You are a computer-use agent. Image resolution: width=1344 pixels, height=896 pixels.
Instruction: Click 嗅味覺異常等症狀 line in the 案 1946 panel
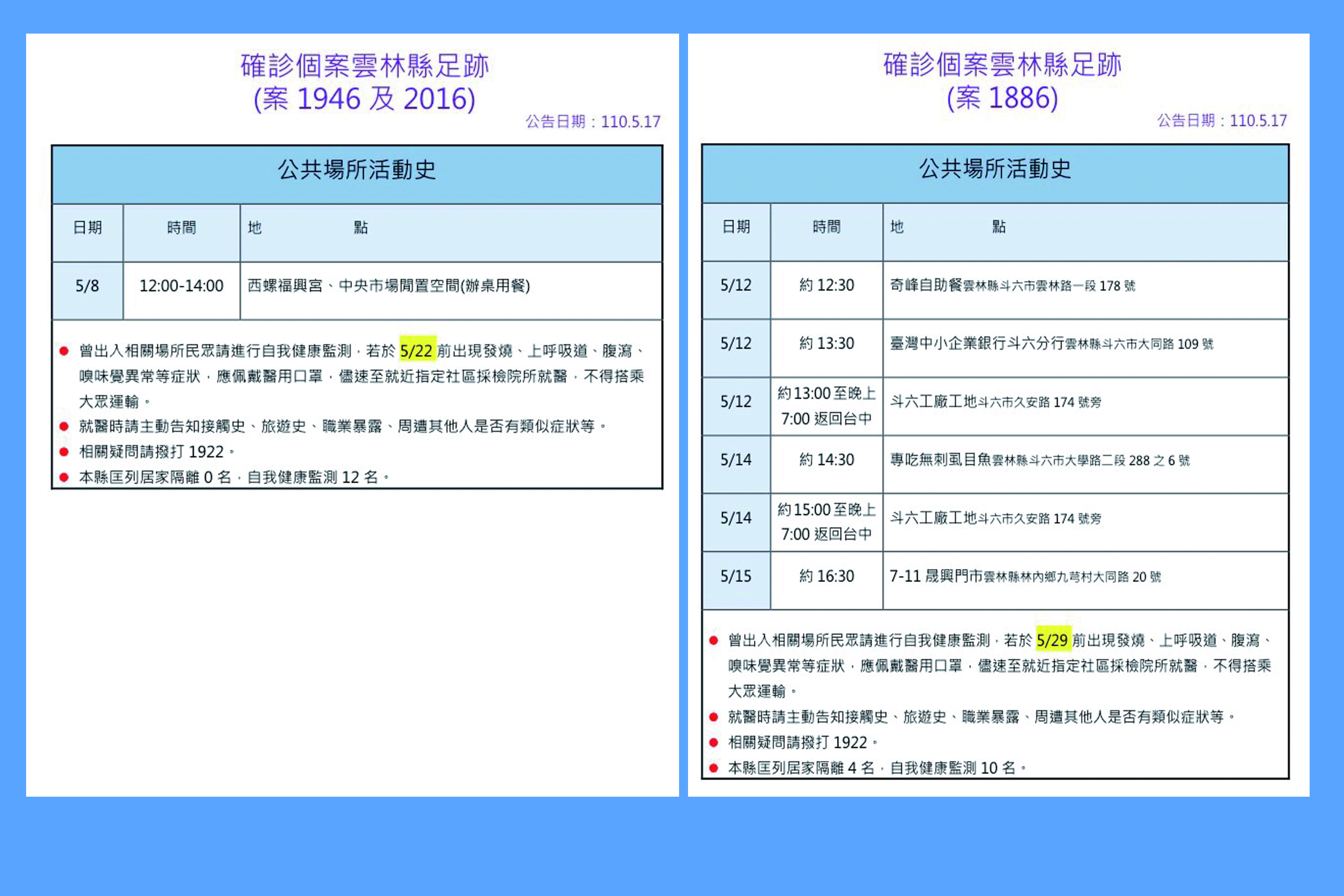pos(362,376)
